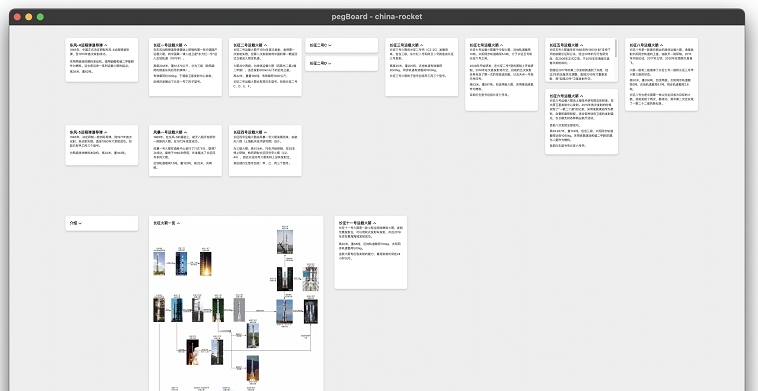Click the scrollbar inside 长征五号运载火箭 card

(616, 48)
